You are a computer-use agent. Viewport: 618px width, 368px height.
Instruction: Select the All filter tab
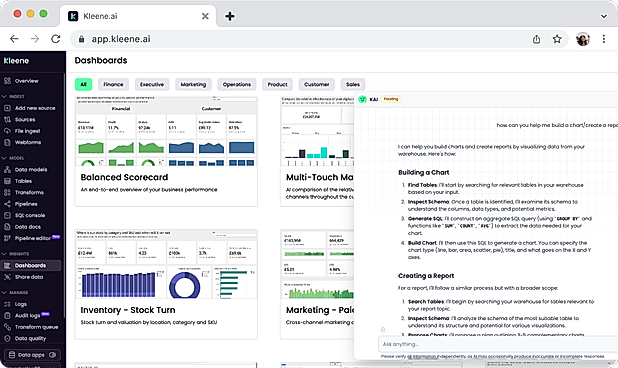coord(83,84)
